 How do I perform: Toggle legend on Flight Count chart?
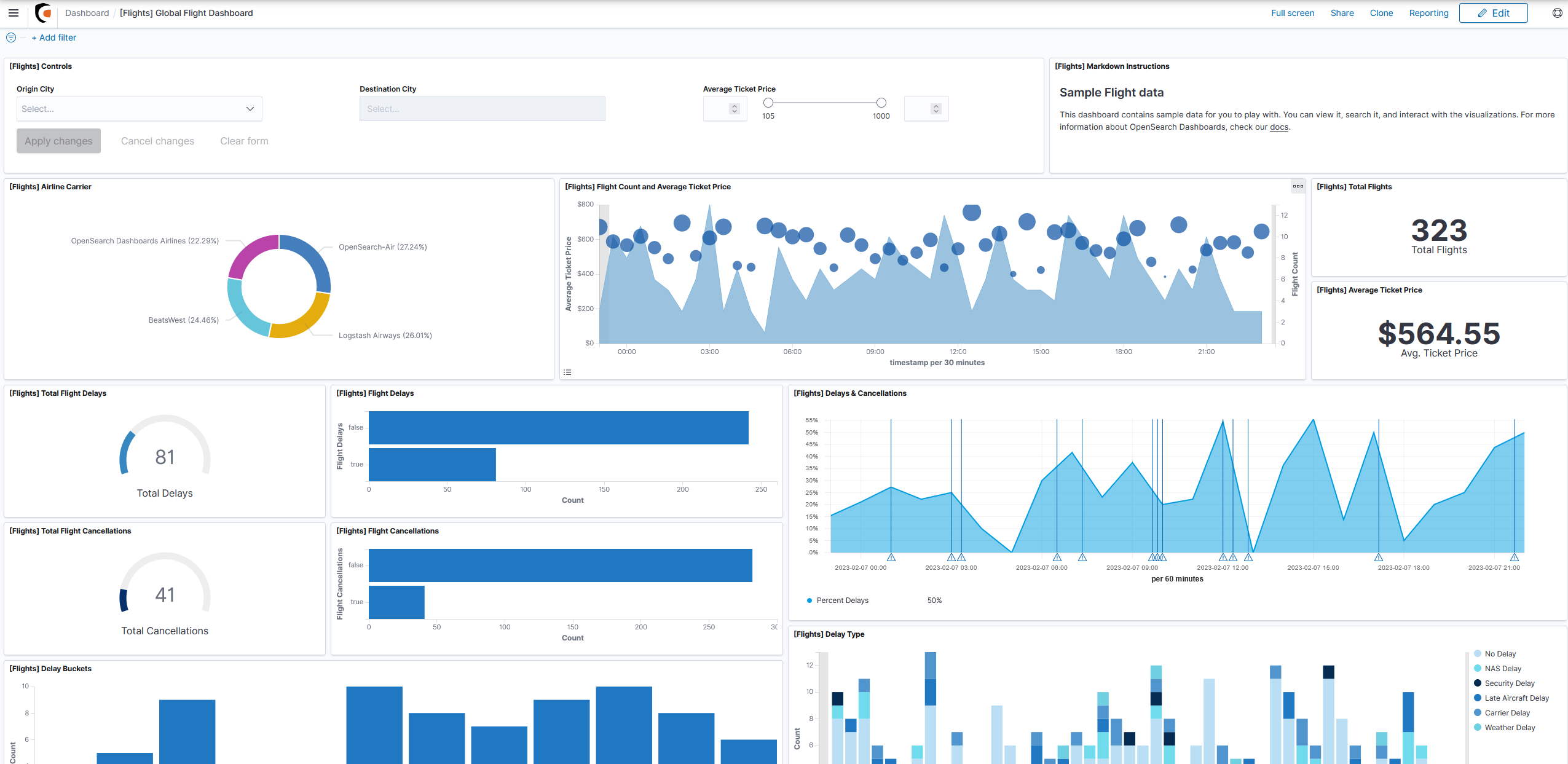click(x=567, y=372)
